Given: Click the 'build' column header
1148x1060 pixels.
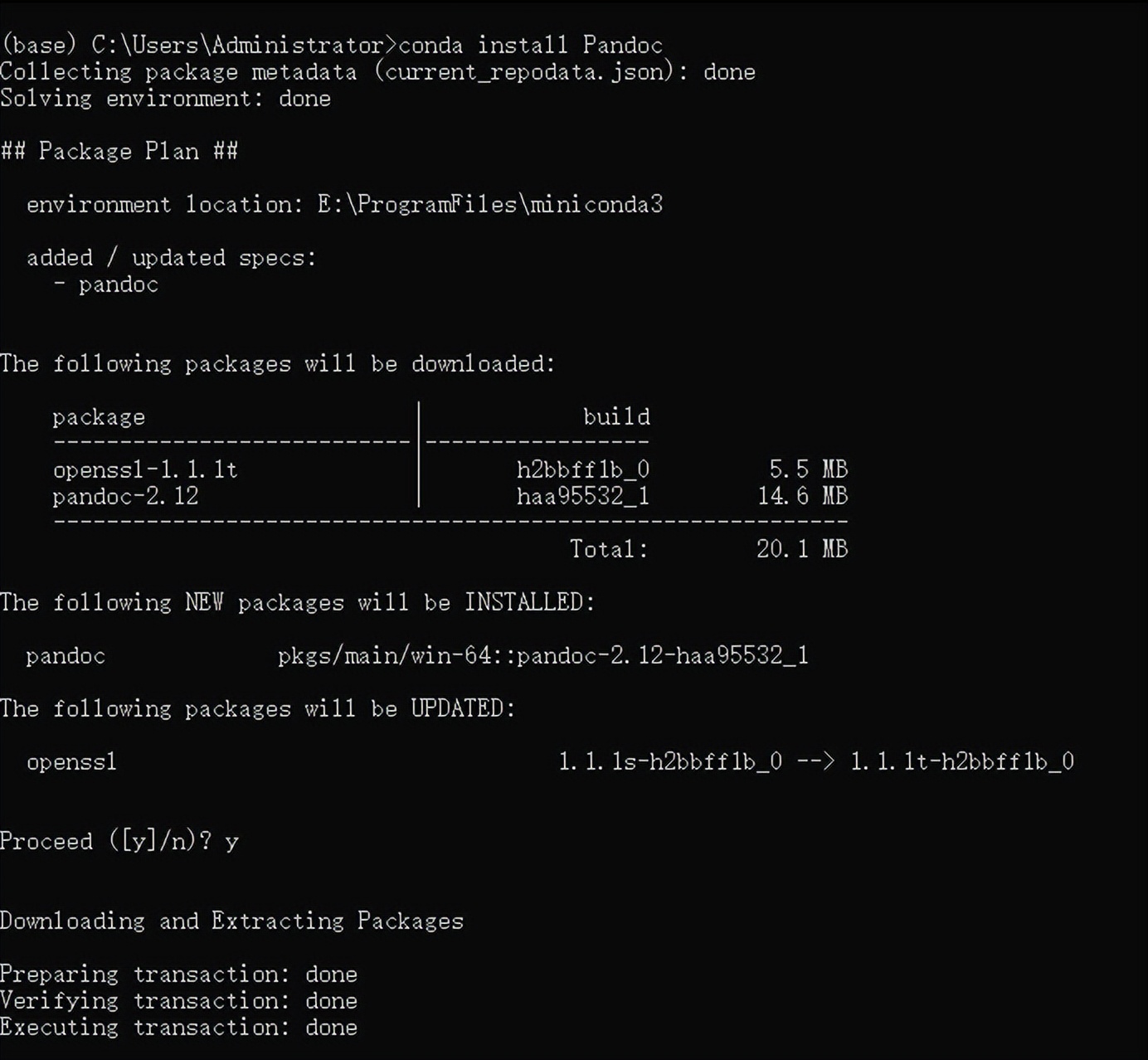Looking at the screenshot, I should click(616, 416).
